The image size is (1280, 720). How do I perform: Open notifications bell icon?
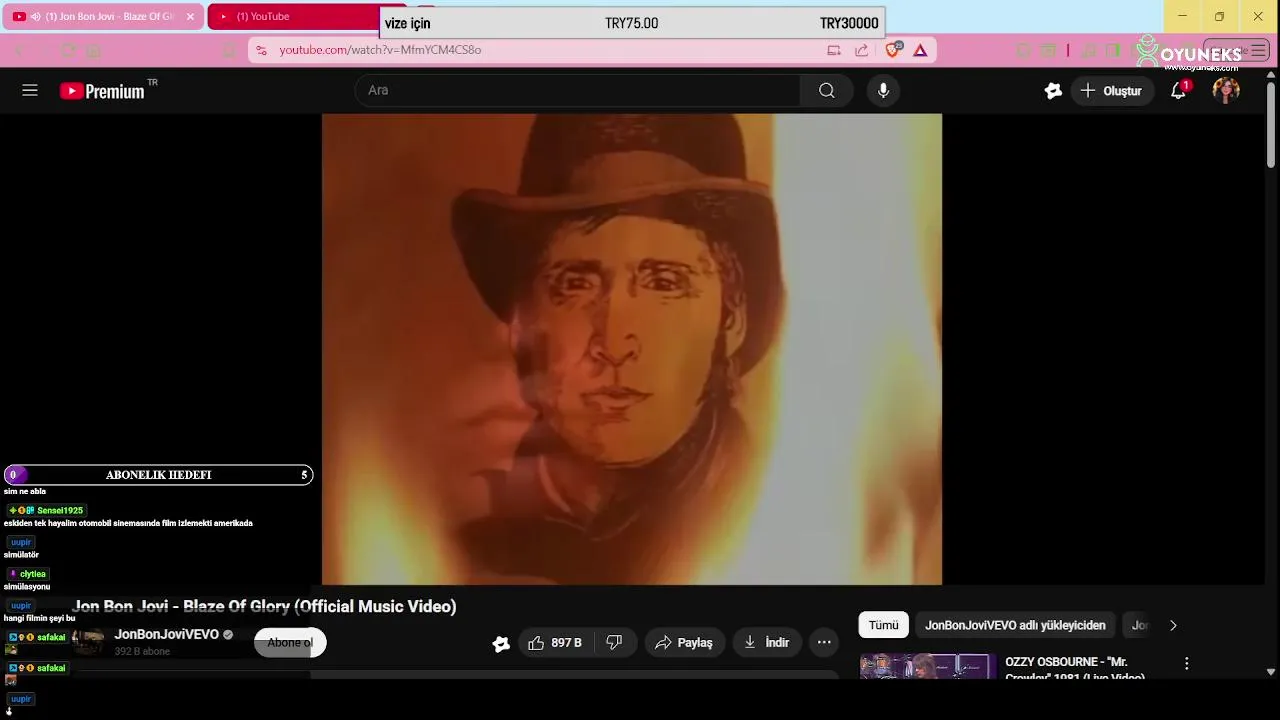tap(1180, 90)
